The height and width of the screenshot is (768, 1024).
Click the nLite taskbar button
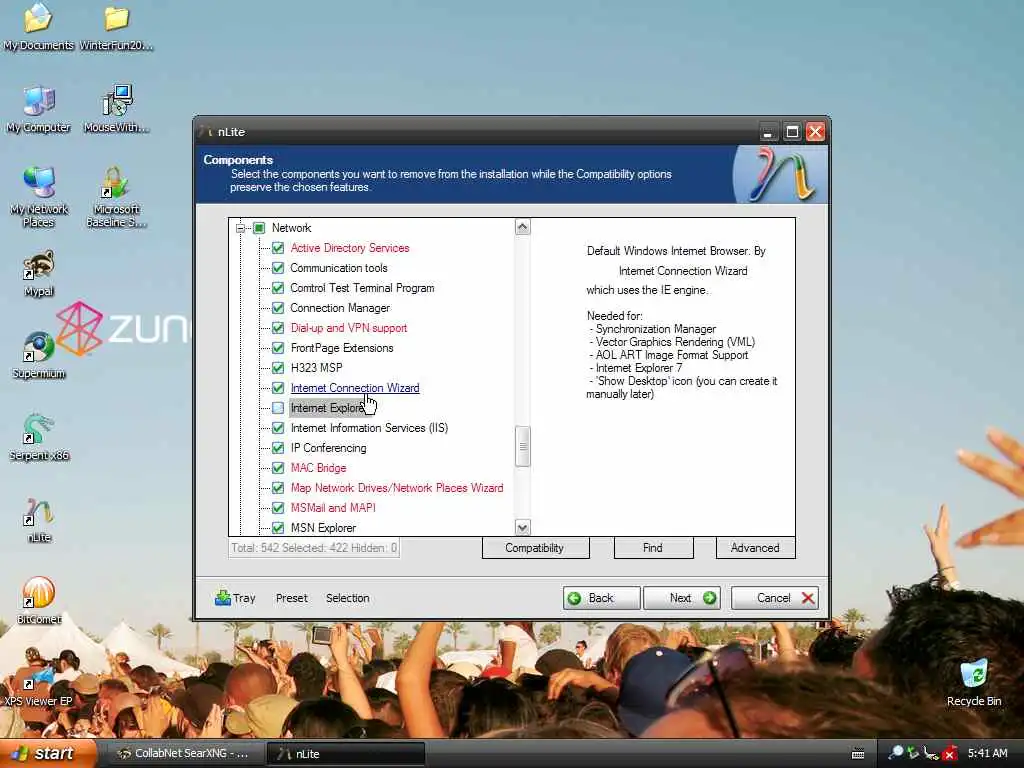tap(346, 754)
